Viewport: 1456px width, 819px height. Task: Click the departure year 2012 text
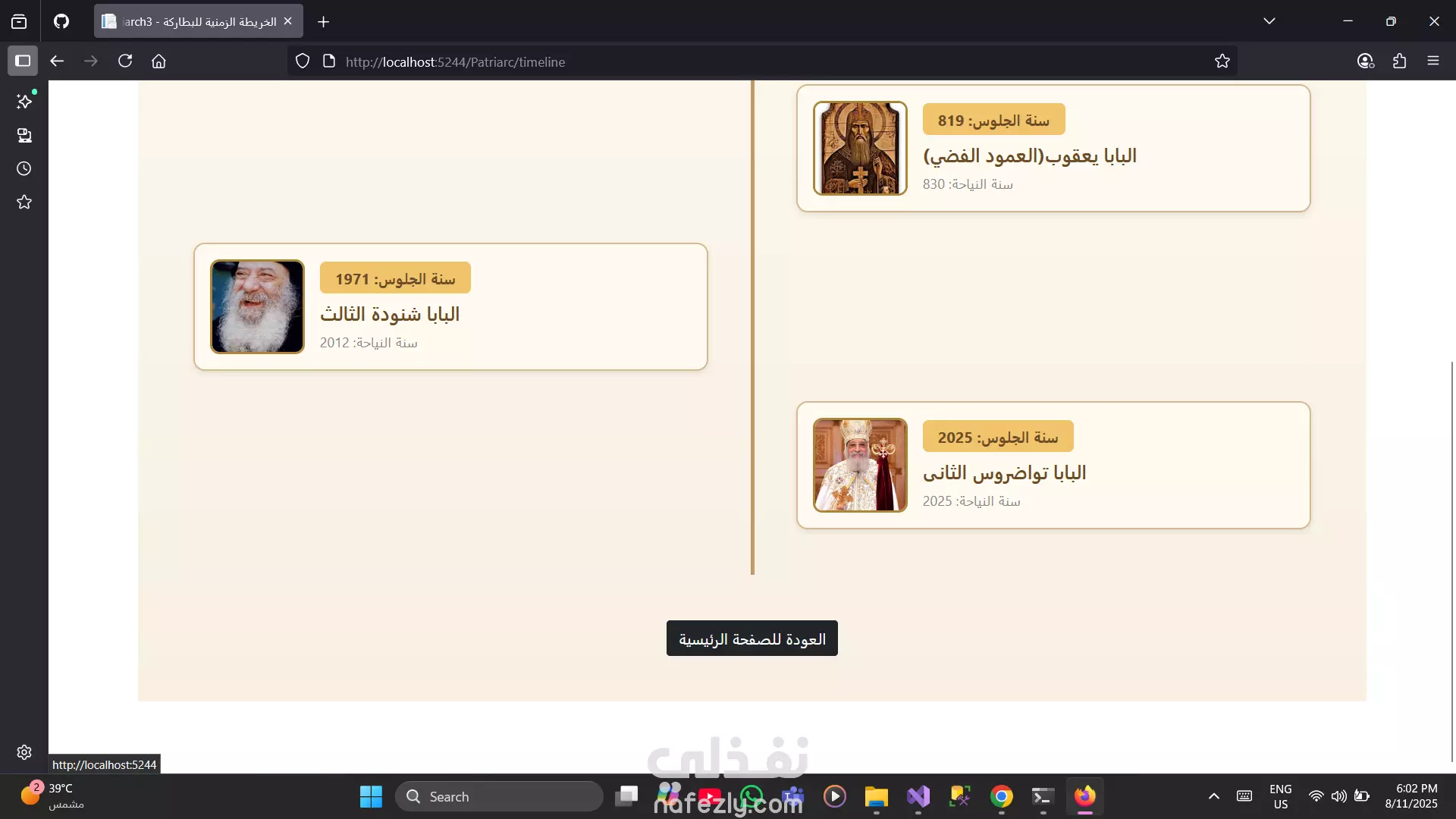[369, 343]
